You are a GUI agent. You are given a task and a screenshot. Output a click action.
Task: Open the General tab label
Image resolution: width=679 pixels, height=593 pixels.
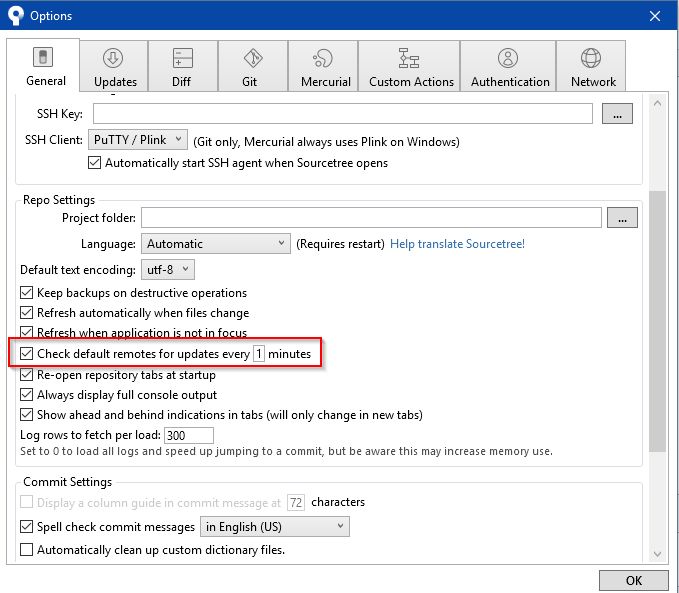click(x=46, y=81)
